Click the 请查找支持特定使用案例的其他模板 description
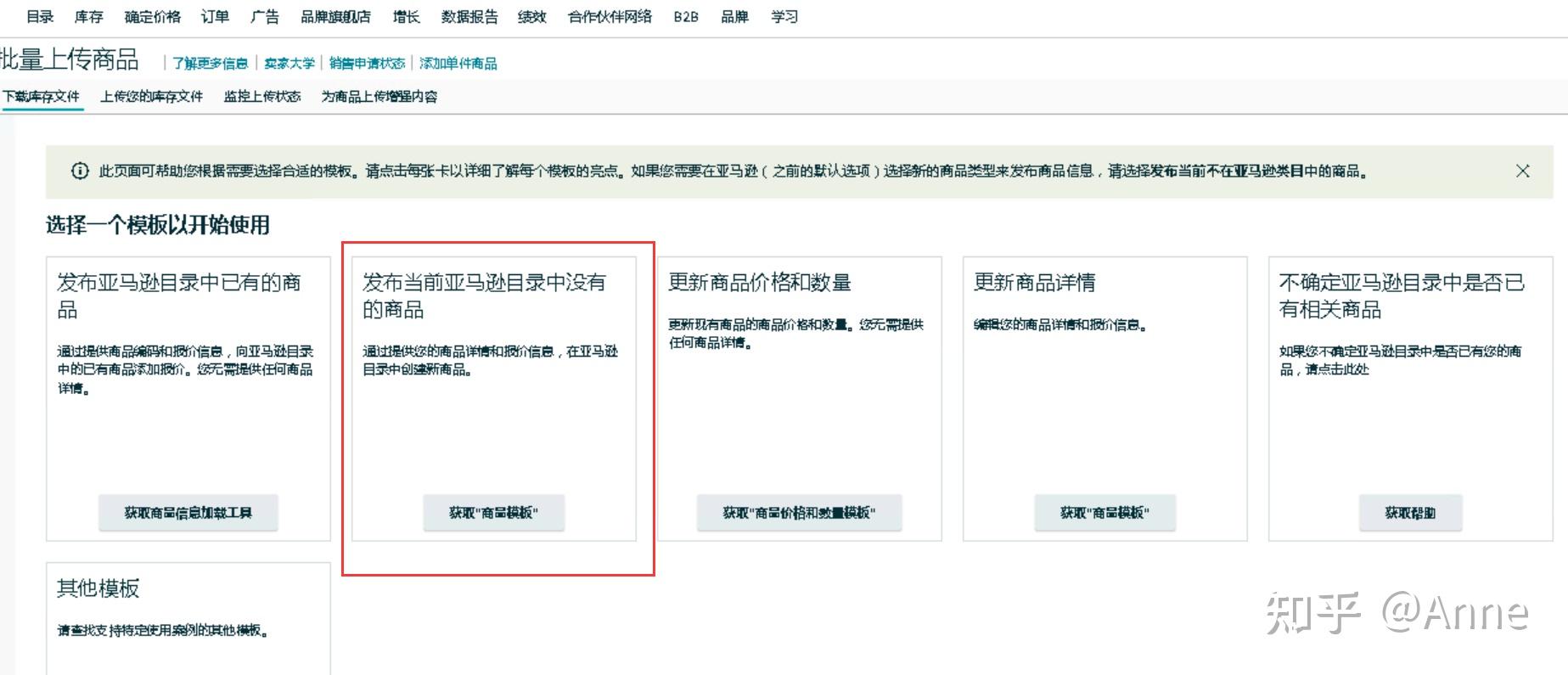Viewport: 1568px width, 675px height. (163, 630)
